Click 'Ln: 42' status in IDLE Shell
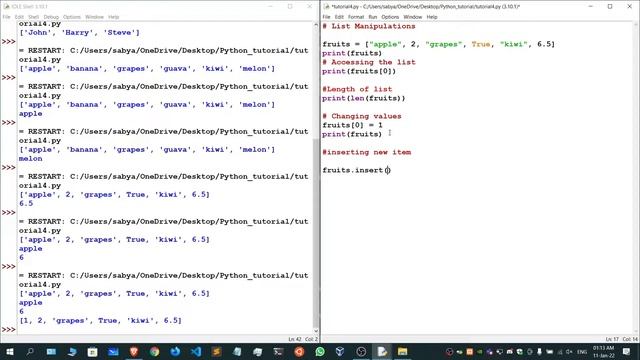This screenshot has width=640, height=360. [295, 339]
